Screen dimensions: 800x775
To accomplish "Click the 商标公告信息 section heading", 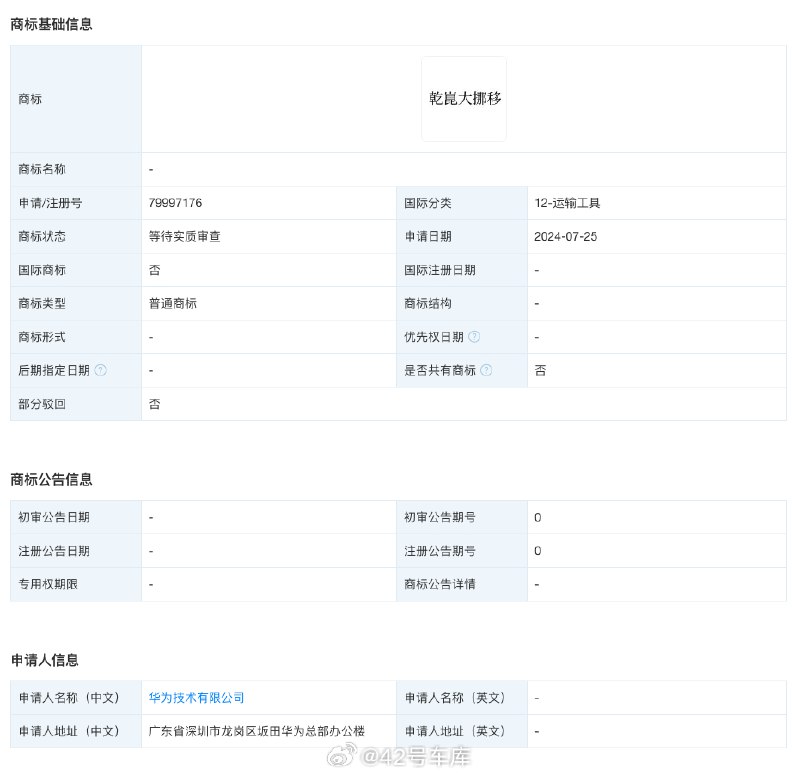I will pyautogui.click(x=51, y=479).
